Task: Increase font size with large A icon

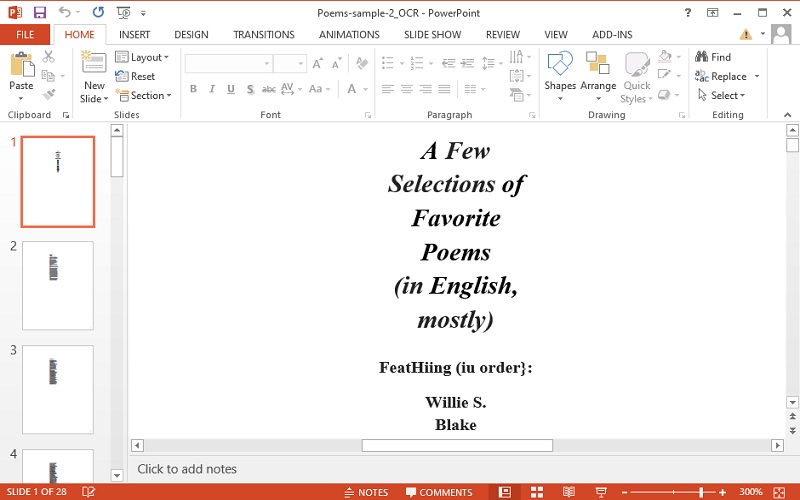Action: tap(317, 64)
